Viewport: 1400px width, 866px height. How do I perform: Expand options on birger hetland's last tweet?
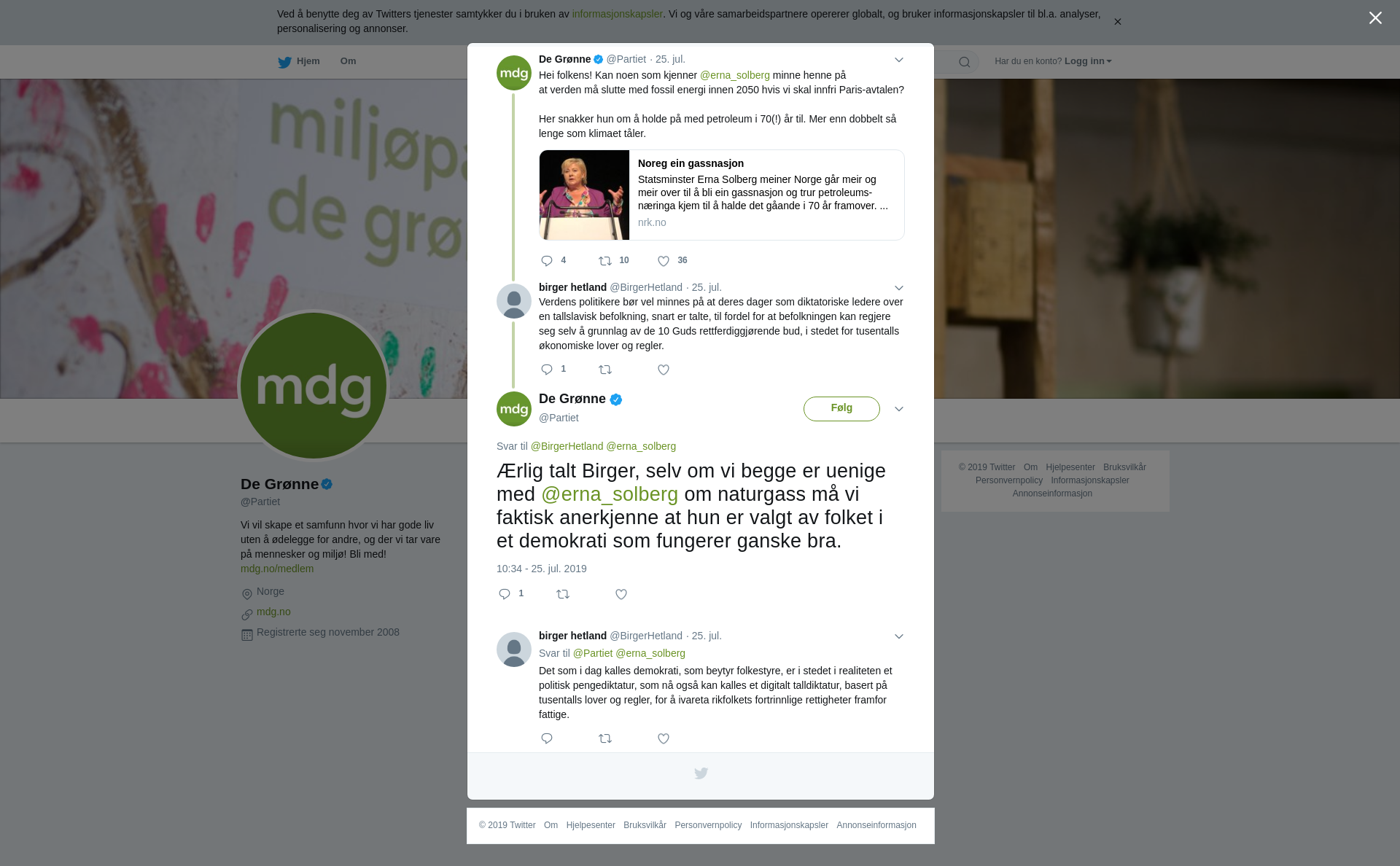pos(899,636)
